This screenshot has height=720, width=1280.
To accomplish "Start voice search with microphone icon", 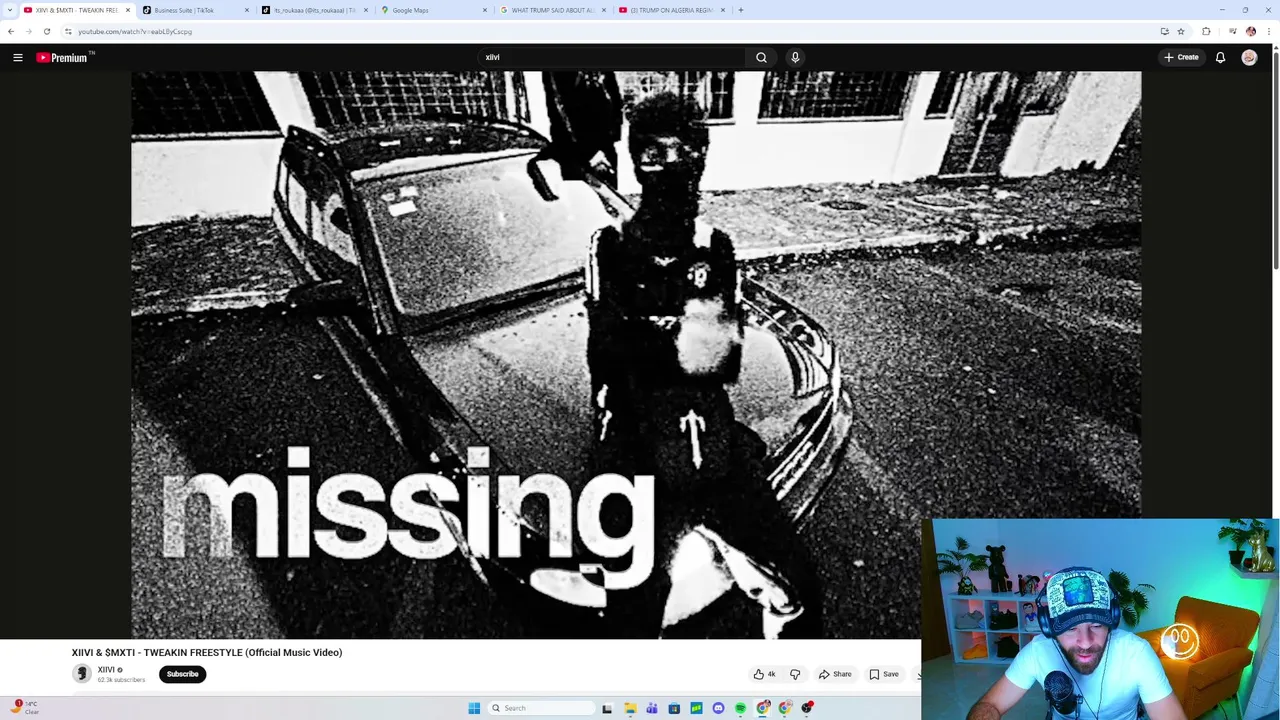I will (x=795, y=57).
